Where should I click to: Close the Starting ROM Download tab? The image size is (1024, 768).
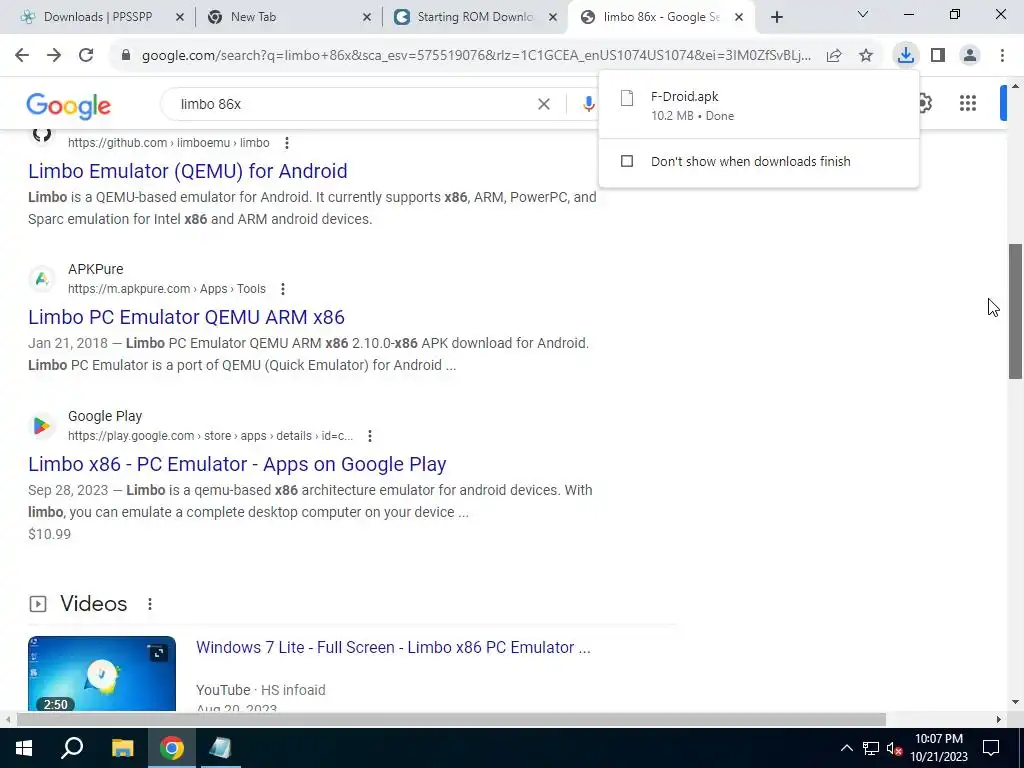pos(553,18)
